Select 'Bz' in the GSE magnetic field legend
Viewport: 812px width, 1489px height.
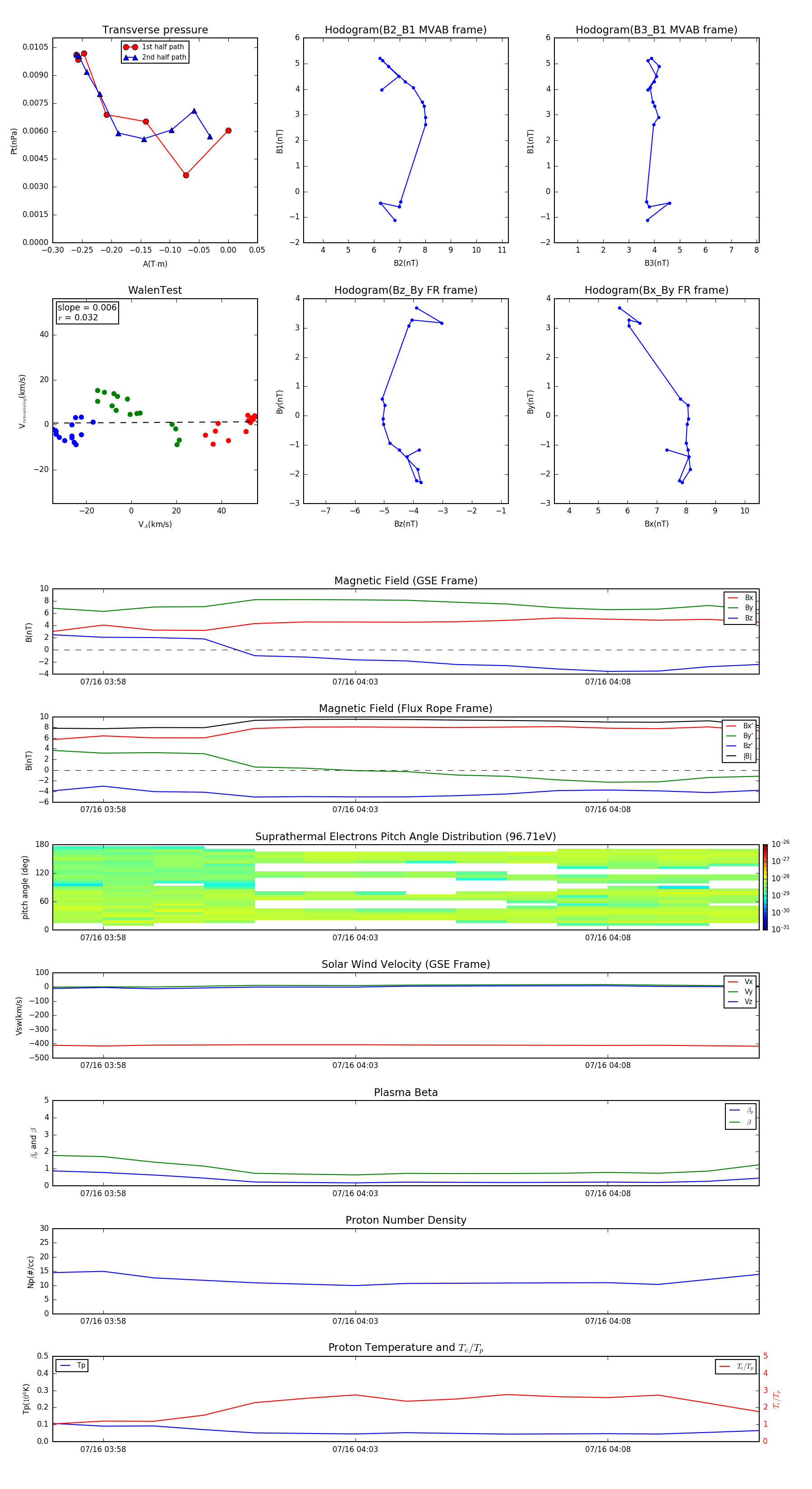(741, 618)
